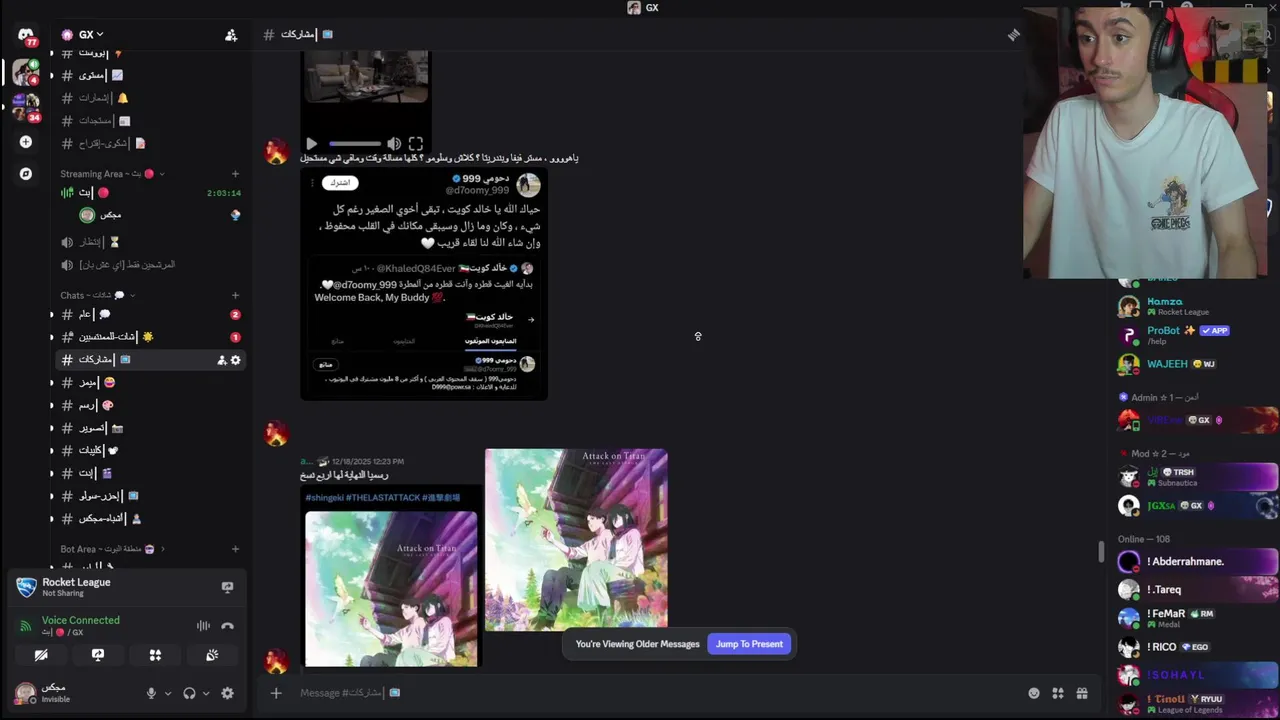Click attachment plus icon in message bar

coord(276,693)
